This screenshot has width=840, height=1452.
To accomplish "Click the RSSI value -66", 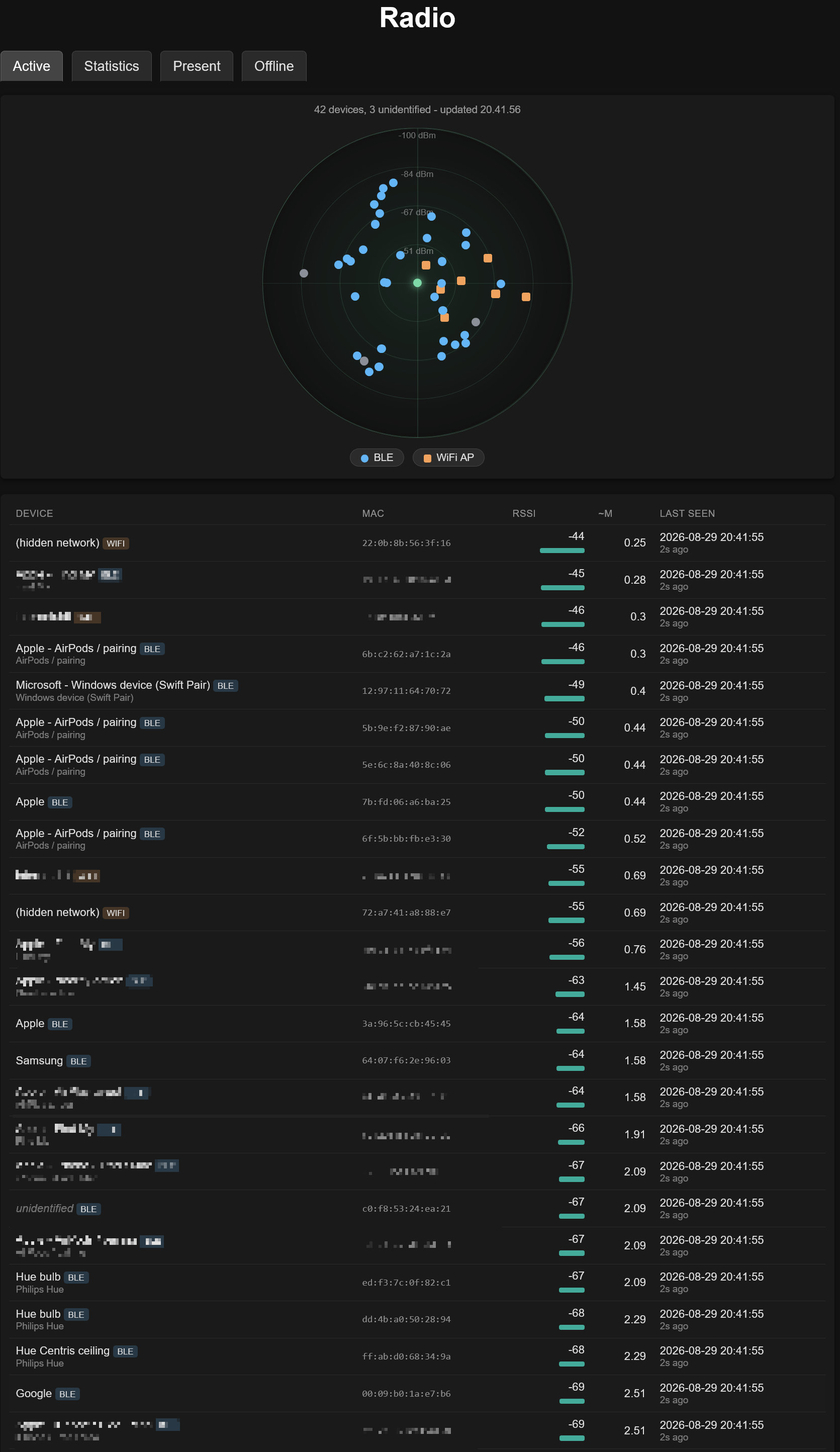I will point(576,1128).
